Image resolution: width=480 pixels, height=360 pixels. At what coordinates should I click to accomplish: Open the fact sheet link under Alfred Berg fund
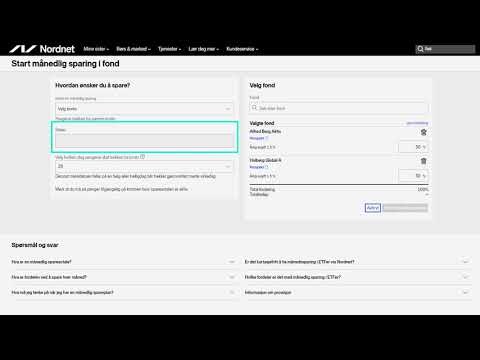click(259, 138)
